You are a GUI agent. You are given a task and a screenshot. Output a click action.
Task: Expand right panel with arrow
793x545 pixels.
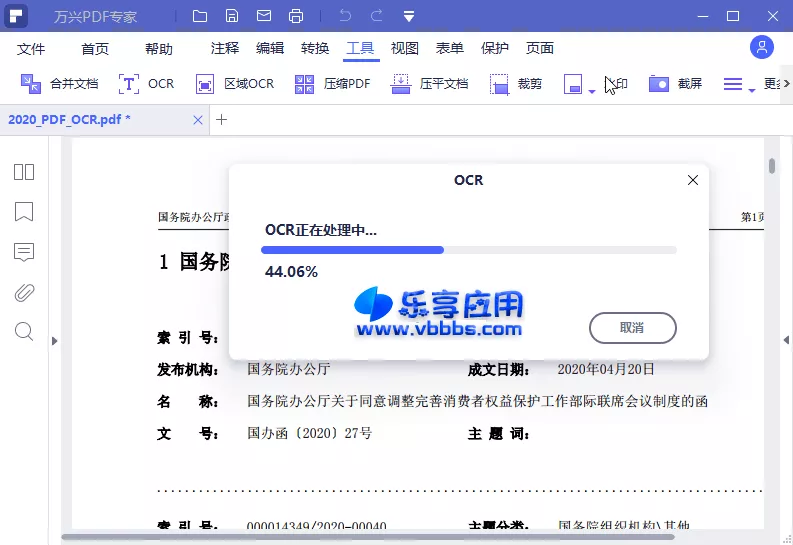[786, 340]
